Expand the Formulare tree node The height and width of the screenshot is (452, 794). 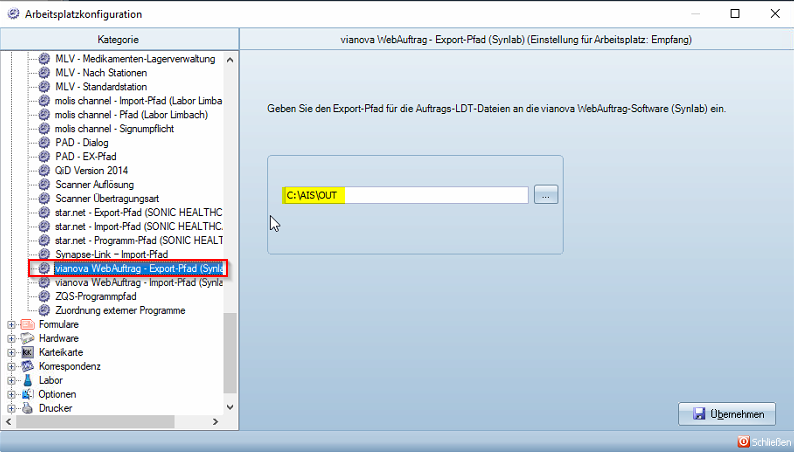[x=11, y=325]
